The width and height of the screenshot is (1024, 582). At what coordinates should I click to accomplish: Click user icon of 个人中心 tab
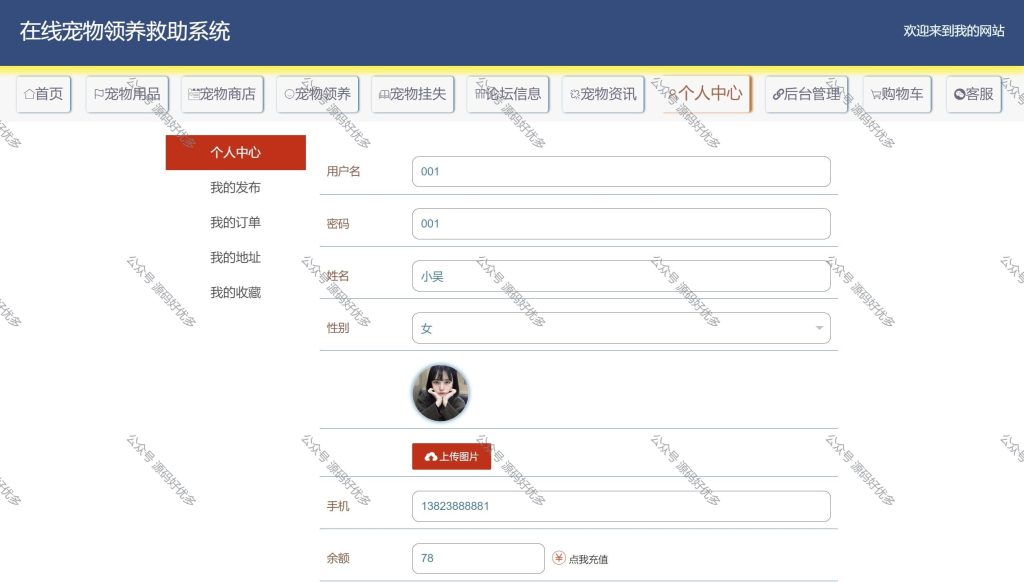(x=673, y=94)
